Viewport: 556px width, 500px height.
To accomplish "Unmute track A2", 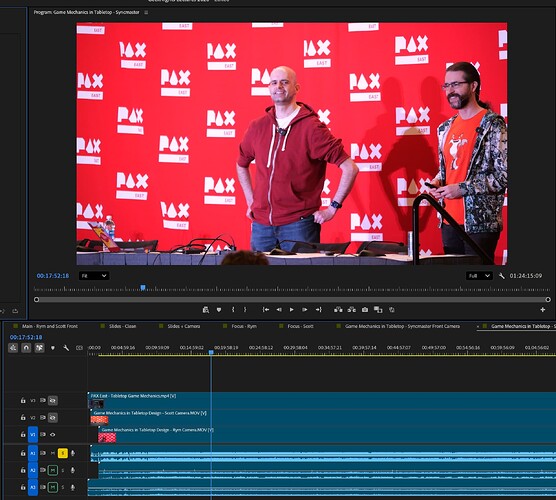I will pos(53,470).
